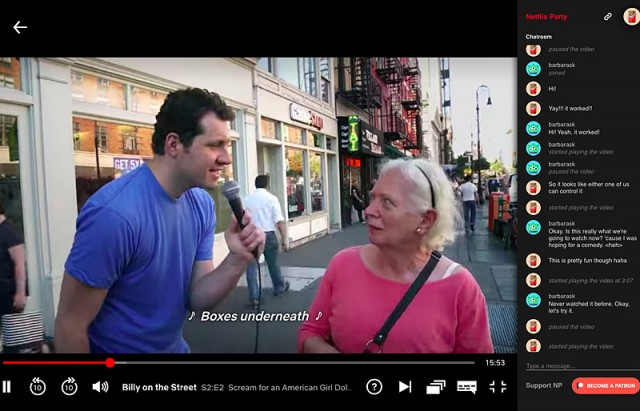Click the 'Boxes underneath' subtitle text
640x411 pixels.
pyautogui.click(x=255, y=316)
